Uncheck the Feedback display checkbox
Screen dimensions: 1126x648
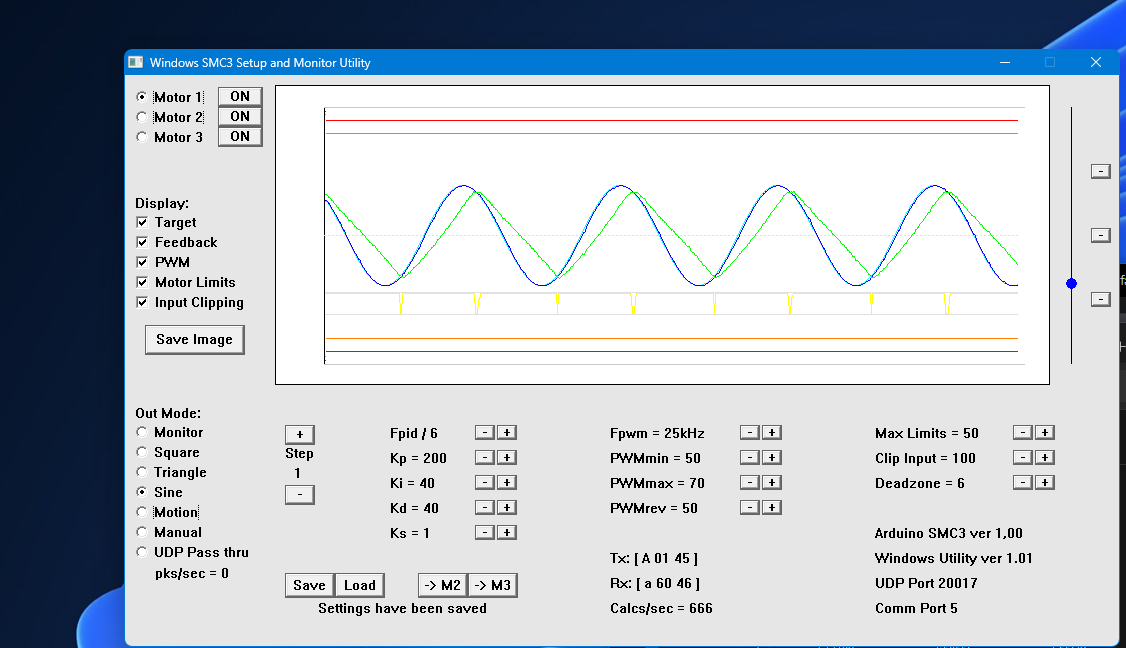pos(142,242)
